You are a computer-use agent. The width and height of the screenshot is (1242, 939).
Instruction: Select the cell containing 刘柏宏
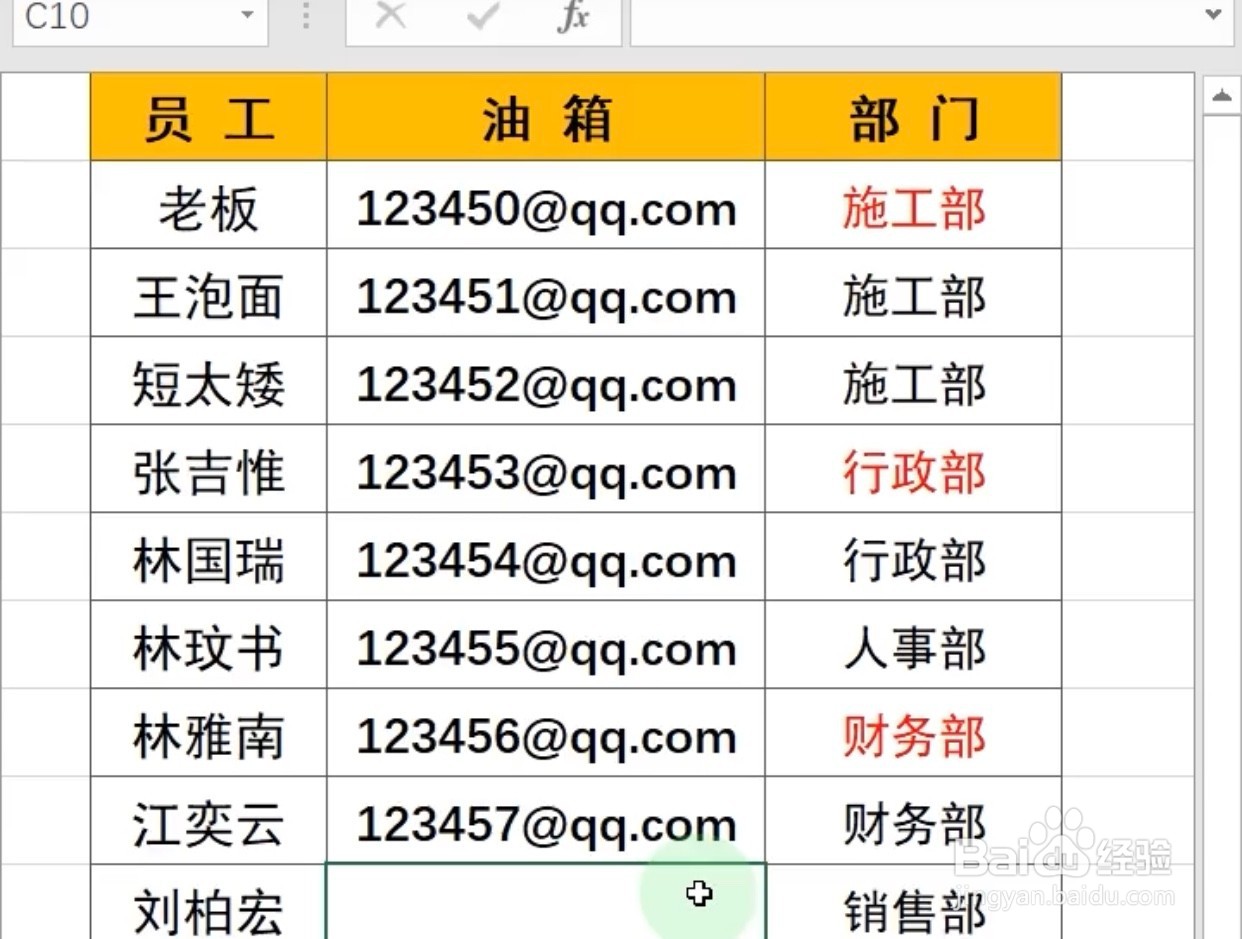[207, 905]
